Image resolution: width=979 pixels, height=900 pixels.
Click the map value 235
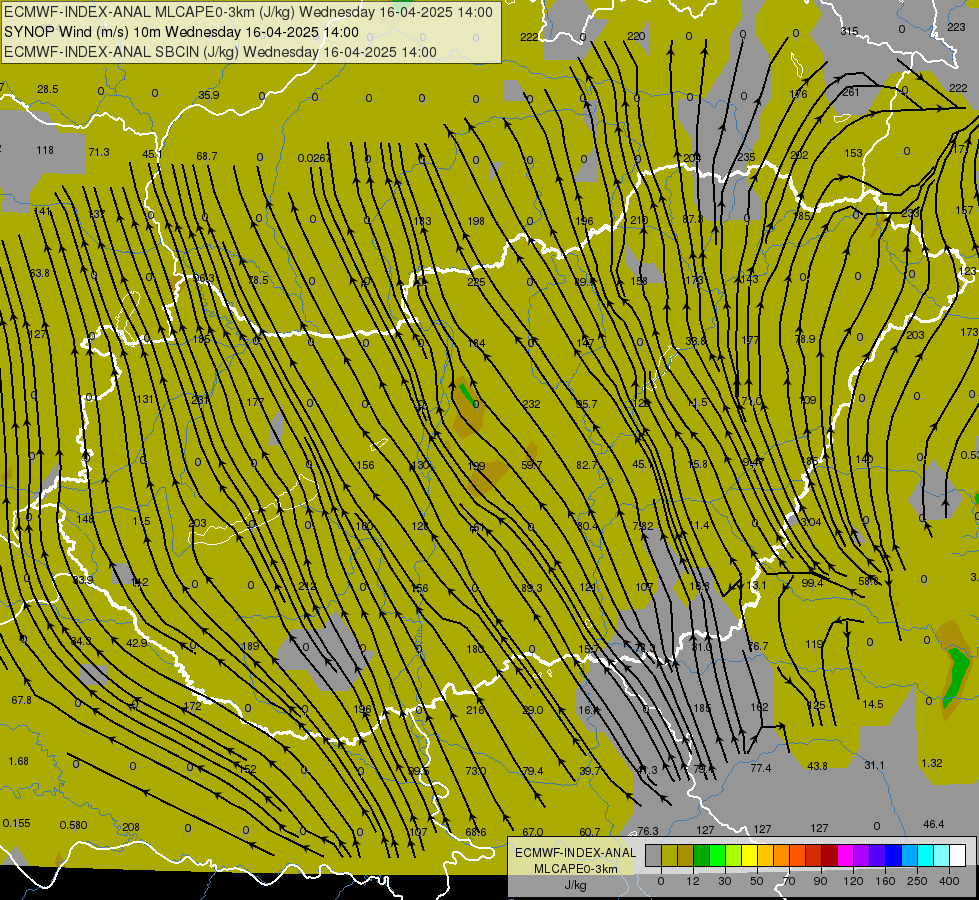(746, 157)
